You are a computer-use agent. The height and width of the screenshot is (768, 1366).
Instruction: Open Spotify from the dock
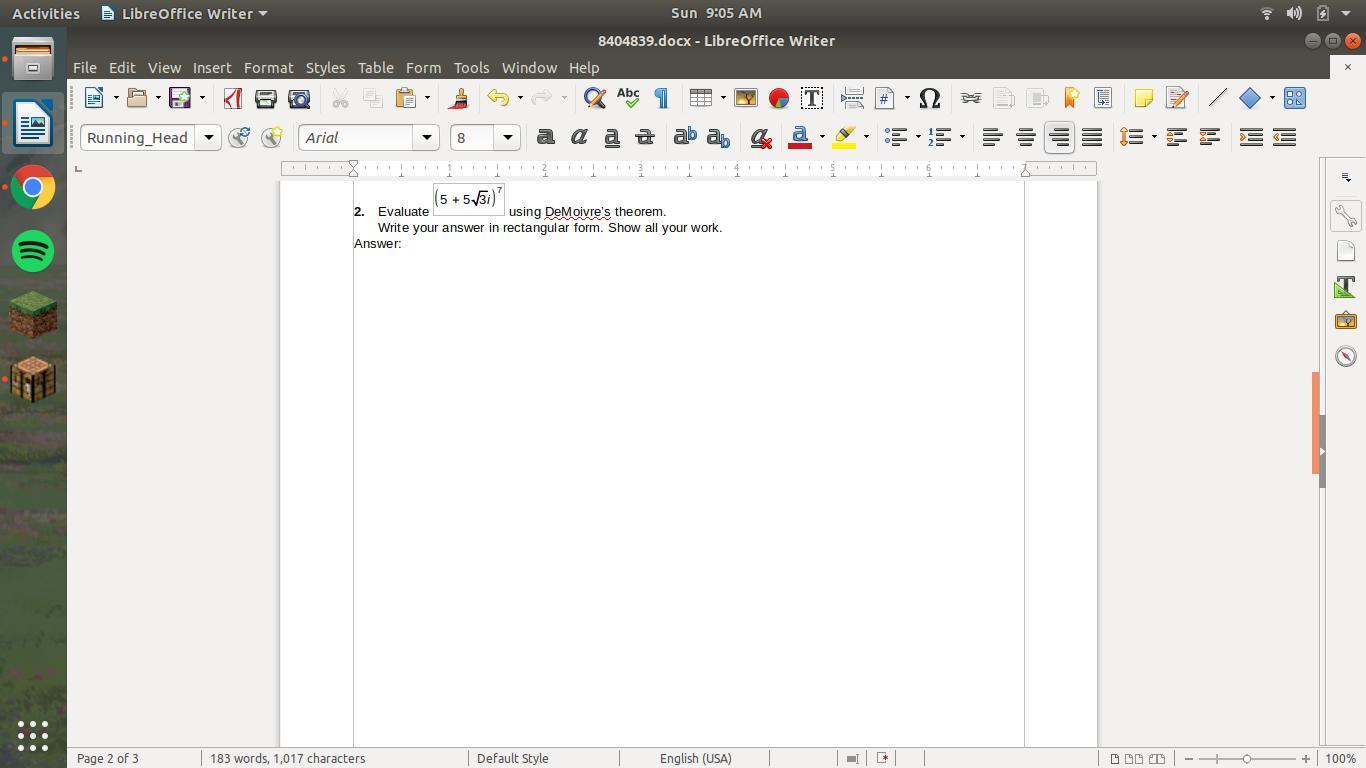(x=33, y=251)
